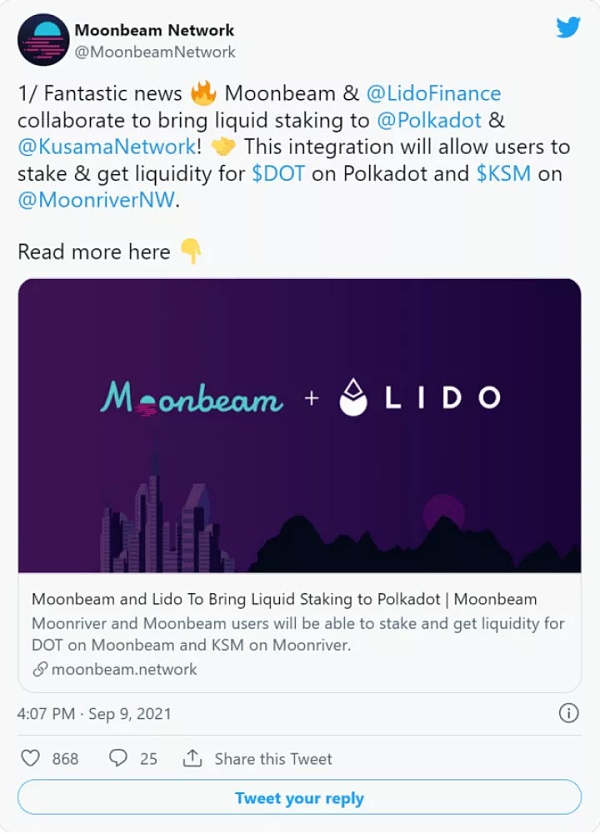The image size is (600, 834).
Task: Open the Moonbeam Network profile avatar
Action: pyautogui.click(x=43, y=40)
